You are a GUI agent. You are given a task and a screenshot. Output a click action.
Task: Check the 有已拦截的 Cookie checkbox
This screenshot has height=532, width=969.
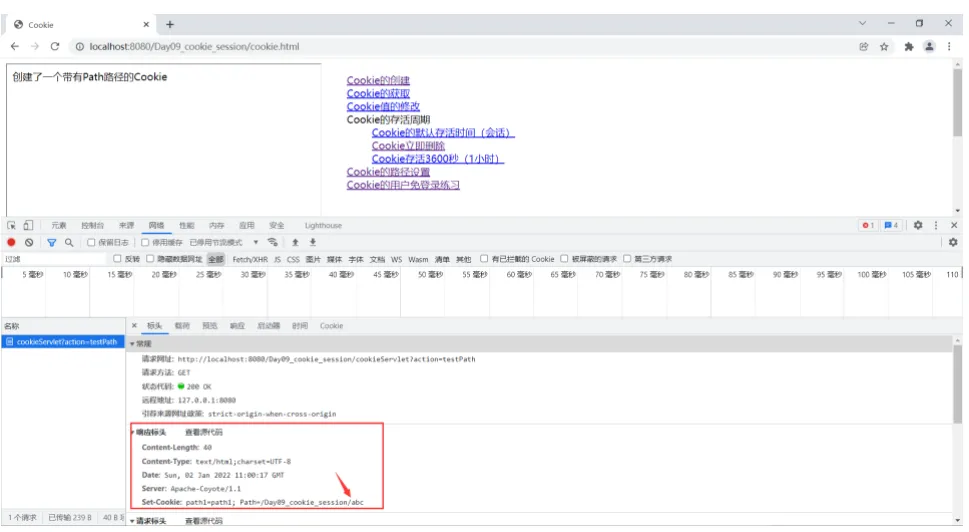[x=484, y=259]
